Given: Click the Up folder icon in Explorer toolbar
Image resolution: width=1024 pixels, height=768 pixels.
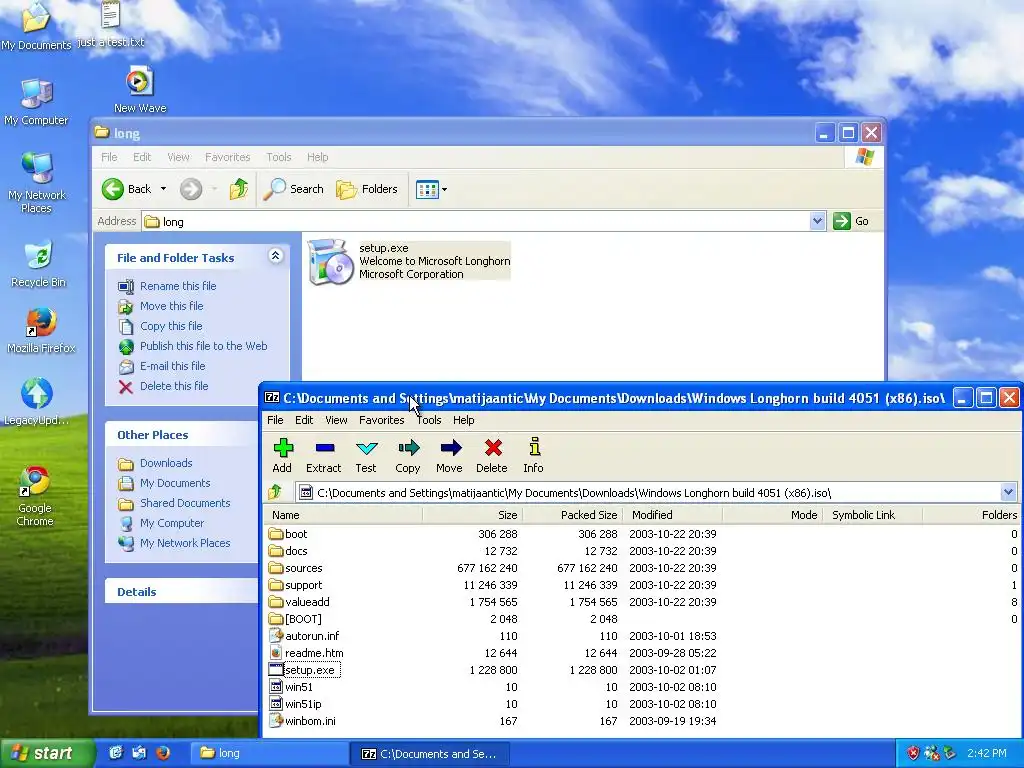Looking at the screenshot, I should (238, 189).
